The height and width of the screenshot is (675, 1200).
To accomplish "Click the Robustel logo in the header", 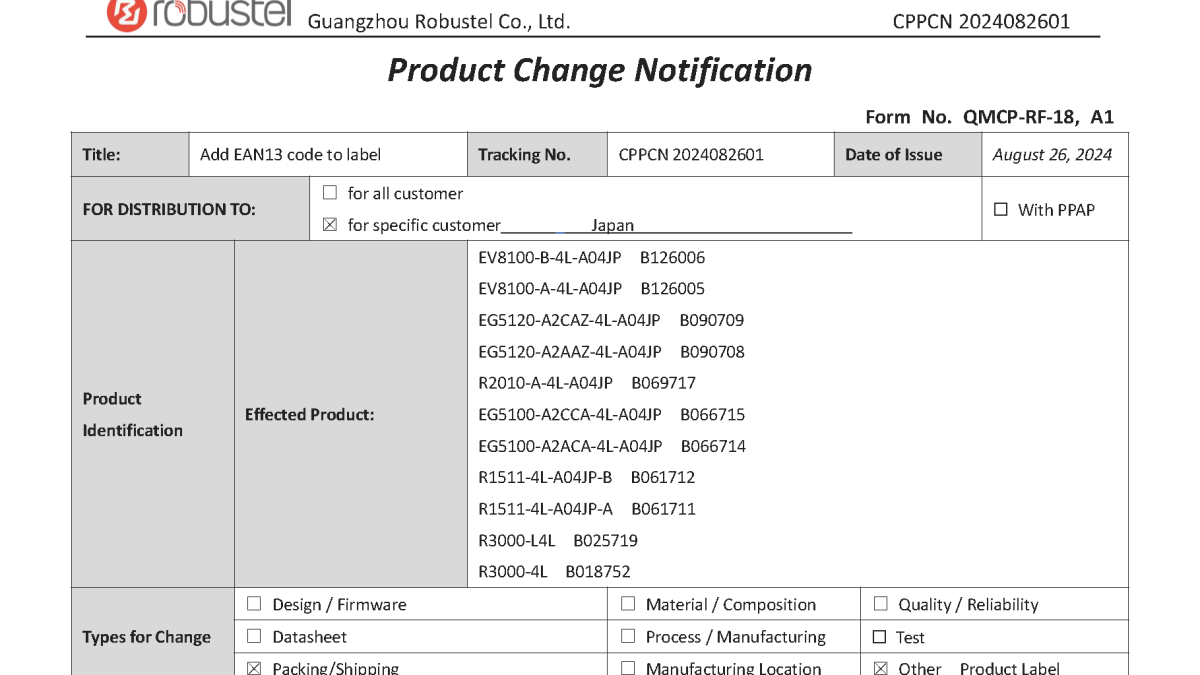I will coord(199,14).
